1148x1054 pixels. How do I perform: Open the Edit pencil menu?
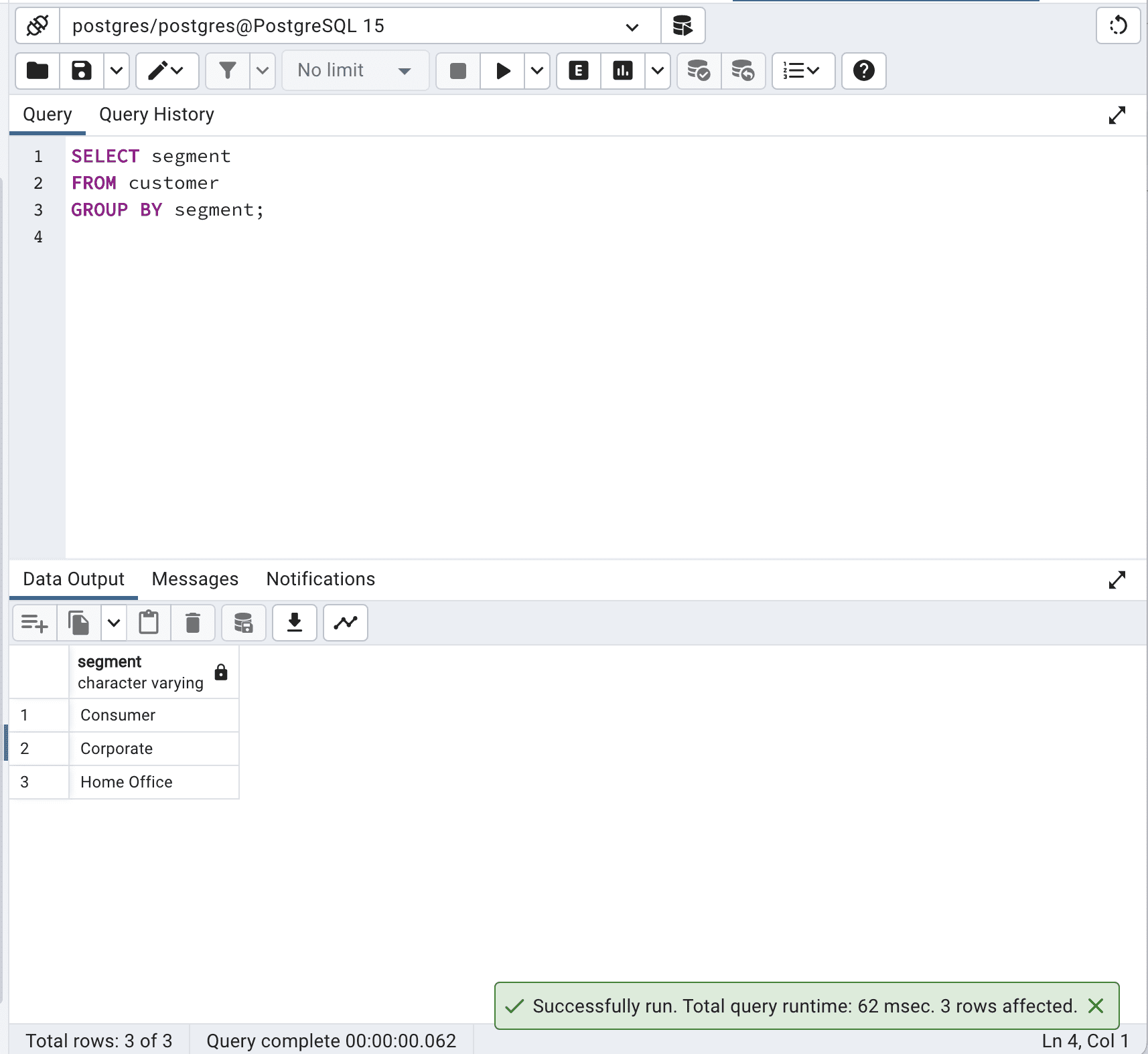[x=167, y=70]
